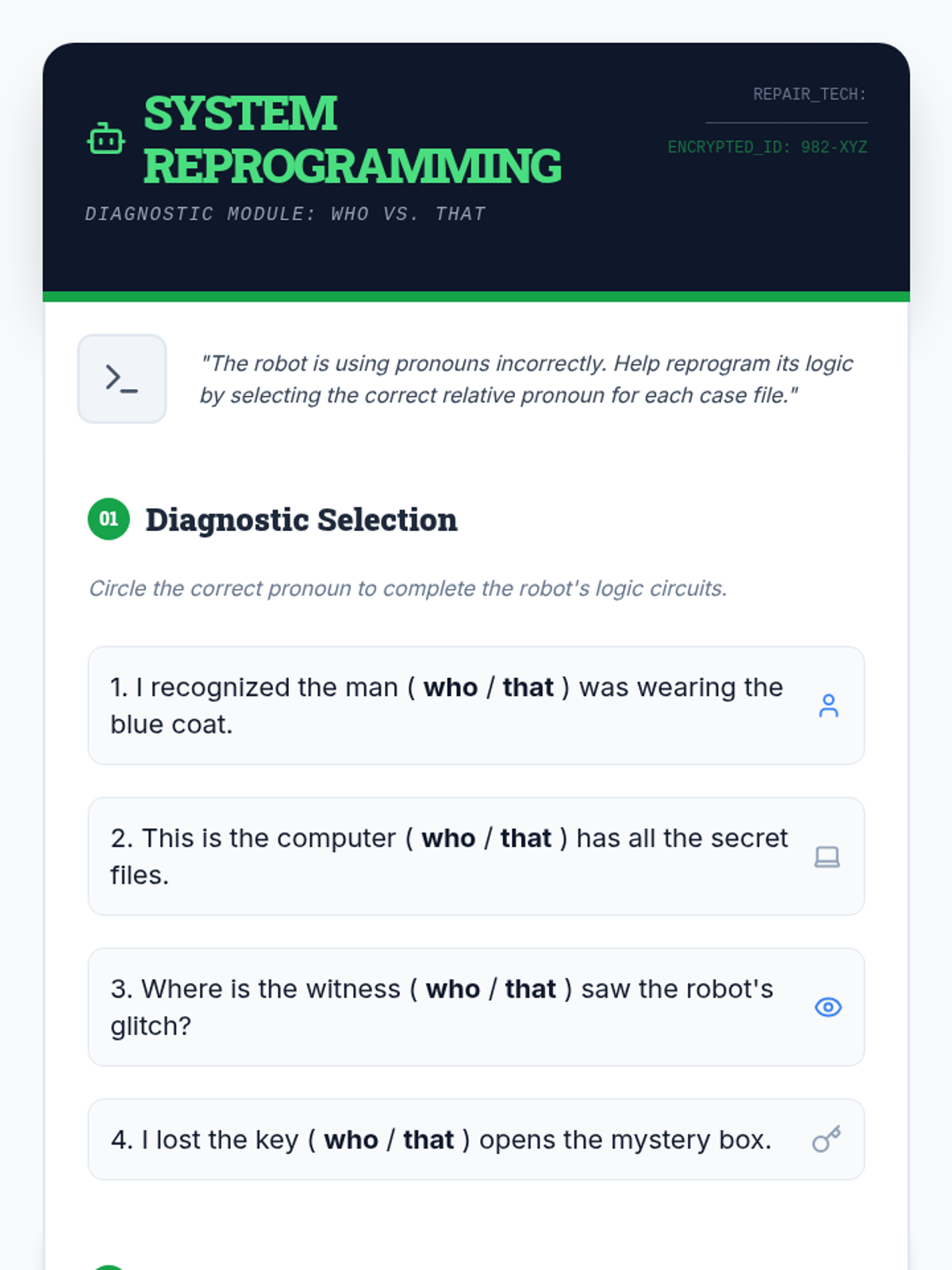Click the robot icon in header

point(106,140)
